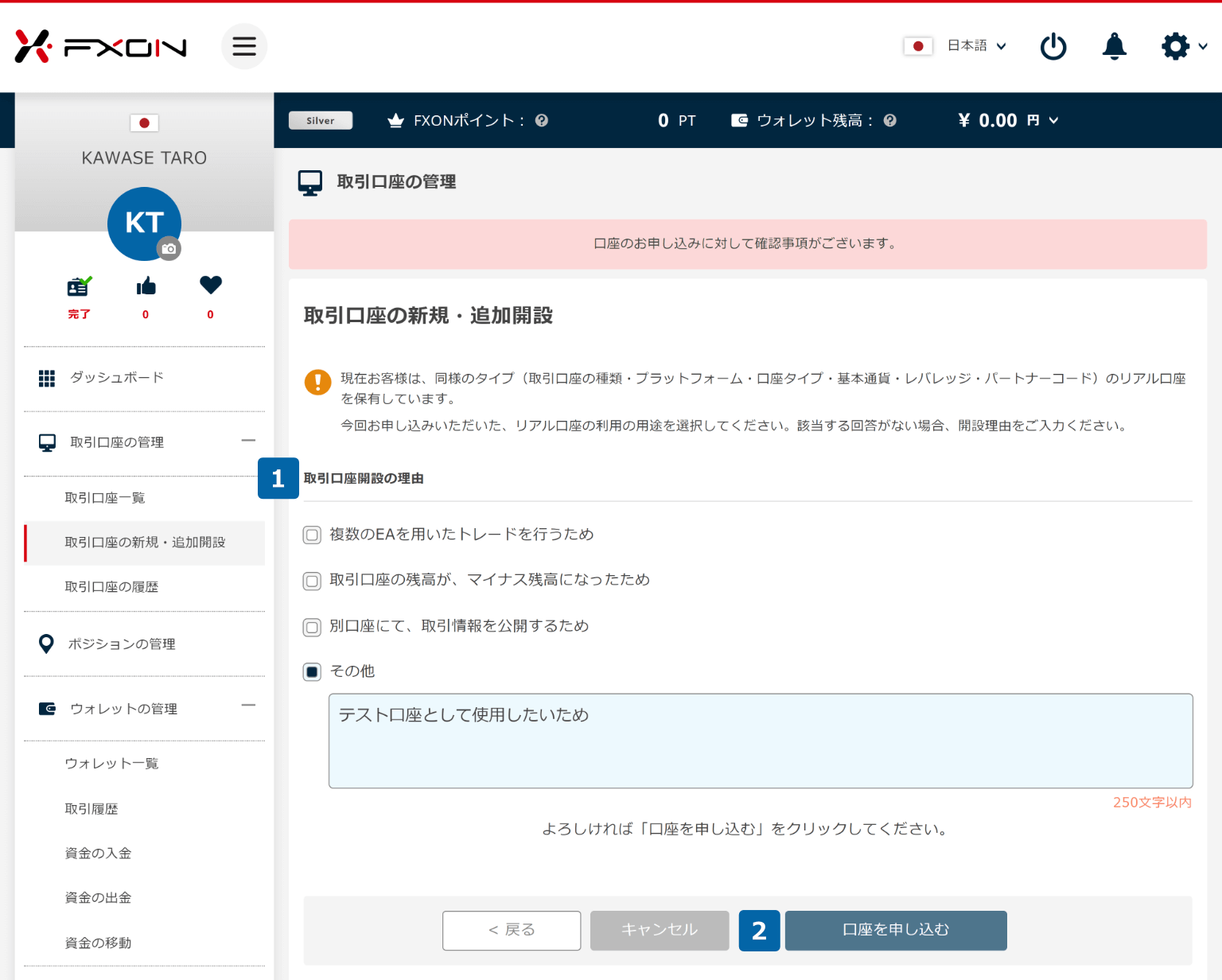Viewport: 1222px width, 980px height.
Task: Uncheck the その他 checkbox
Action: coord(312,672)
